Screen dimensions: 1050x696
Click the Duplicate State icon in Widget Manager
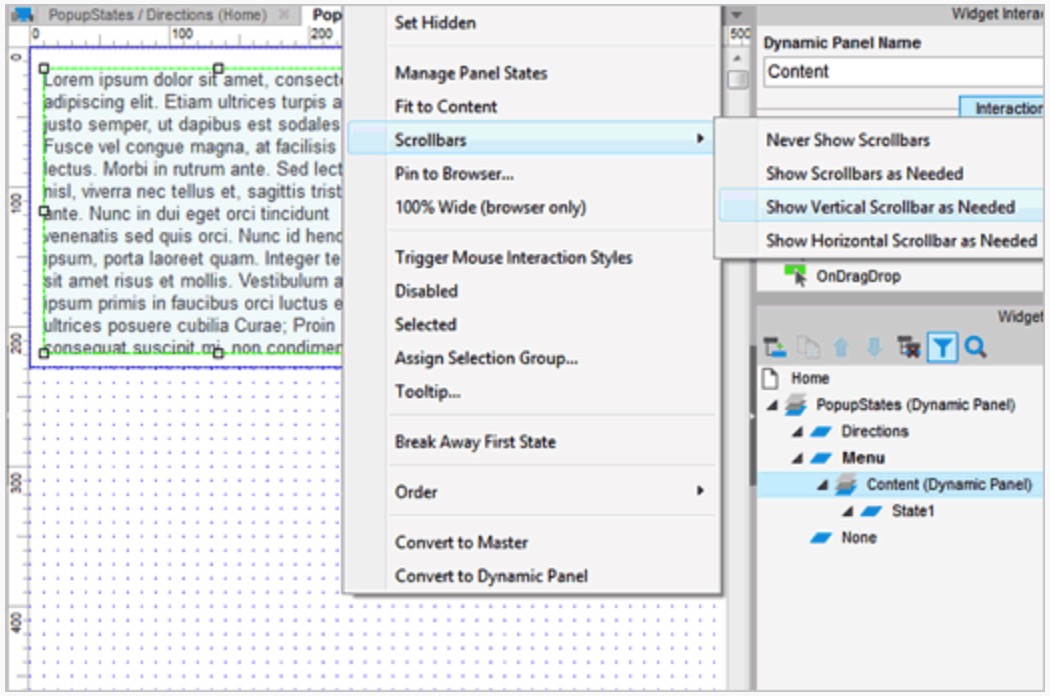click(809, 347)
